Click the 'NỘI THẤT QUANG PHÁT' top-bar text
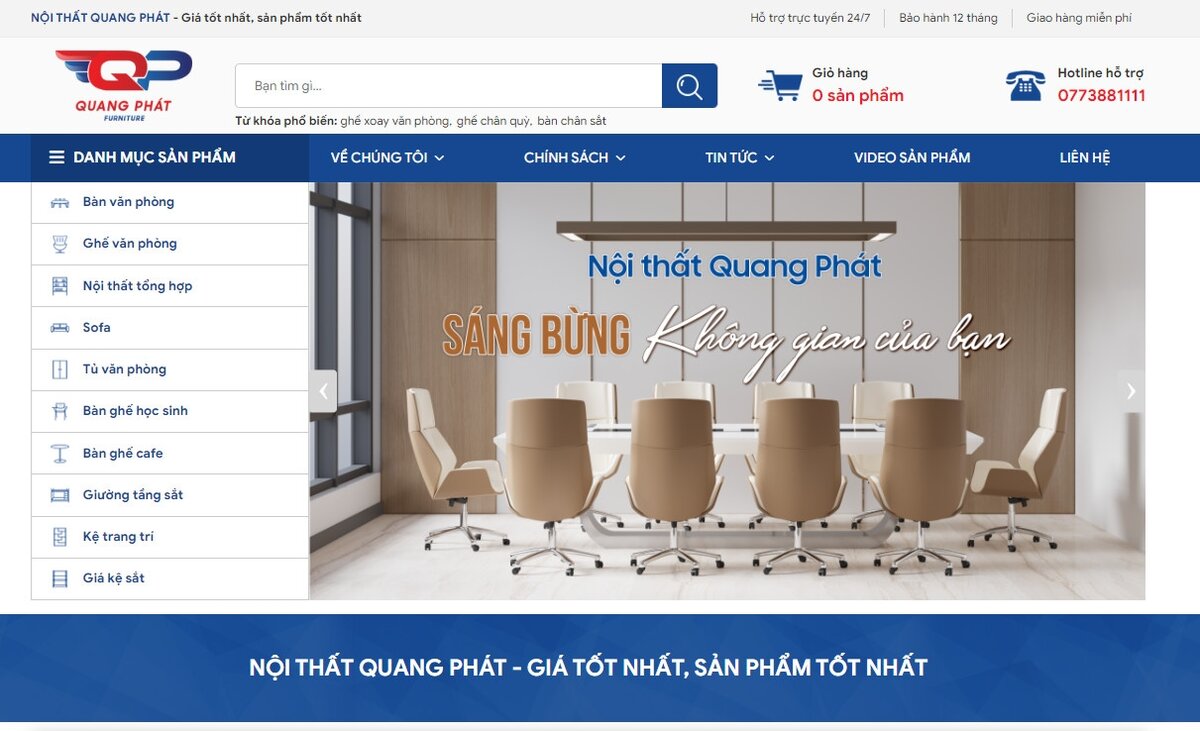 (100, 18)
